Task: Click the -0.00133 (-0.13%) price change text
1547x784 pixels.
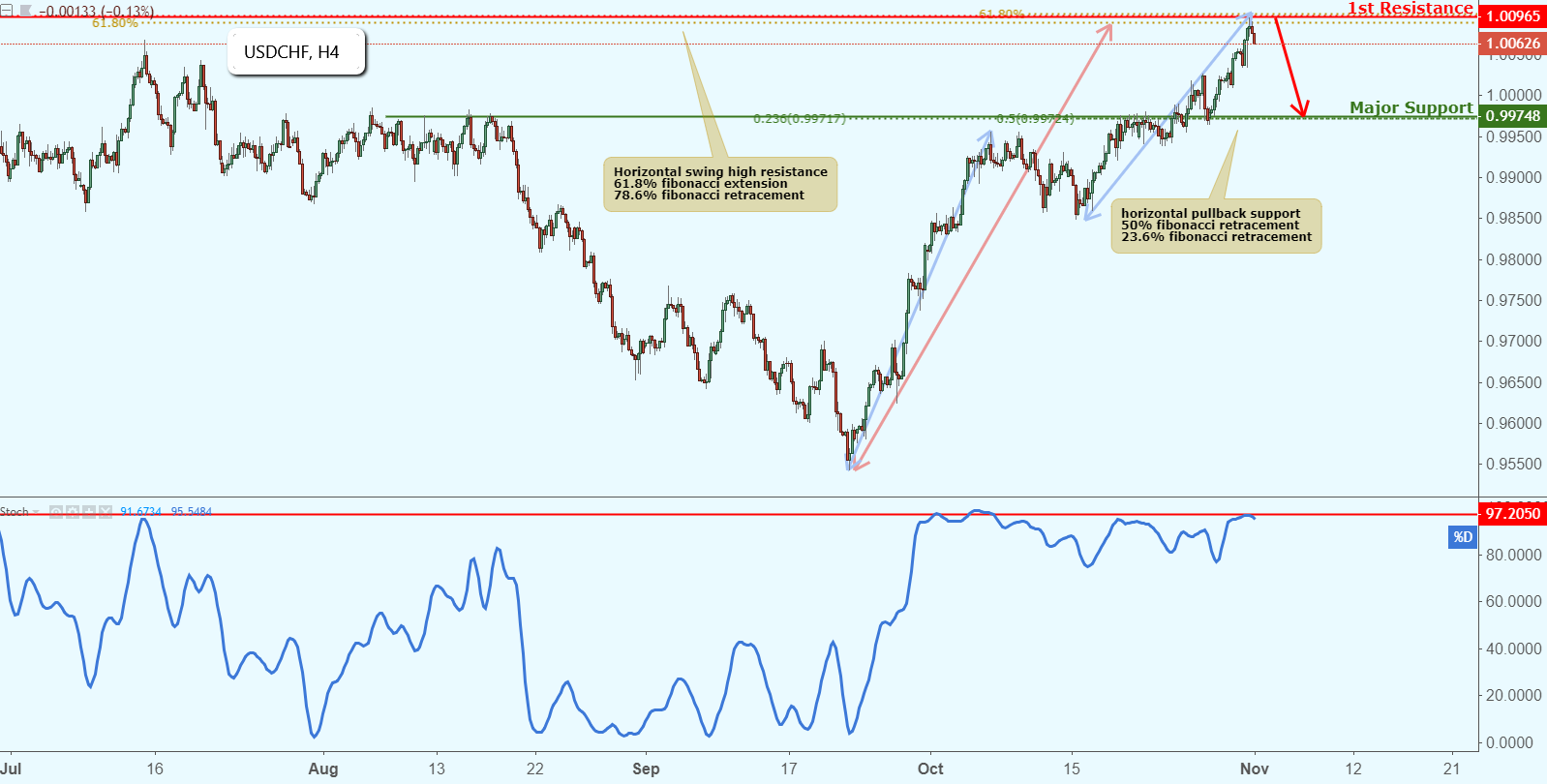Action: (x=96, y=12)
